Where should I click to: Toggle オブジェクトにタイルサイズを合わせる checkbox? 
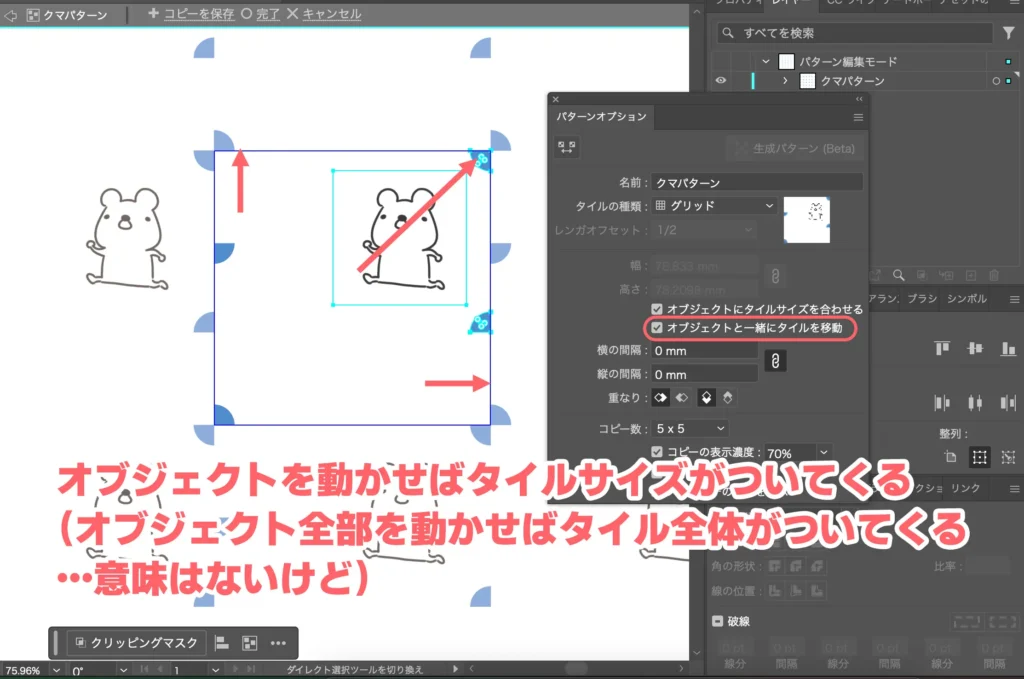pyautogui.click(x=657, y=309)
